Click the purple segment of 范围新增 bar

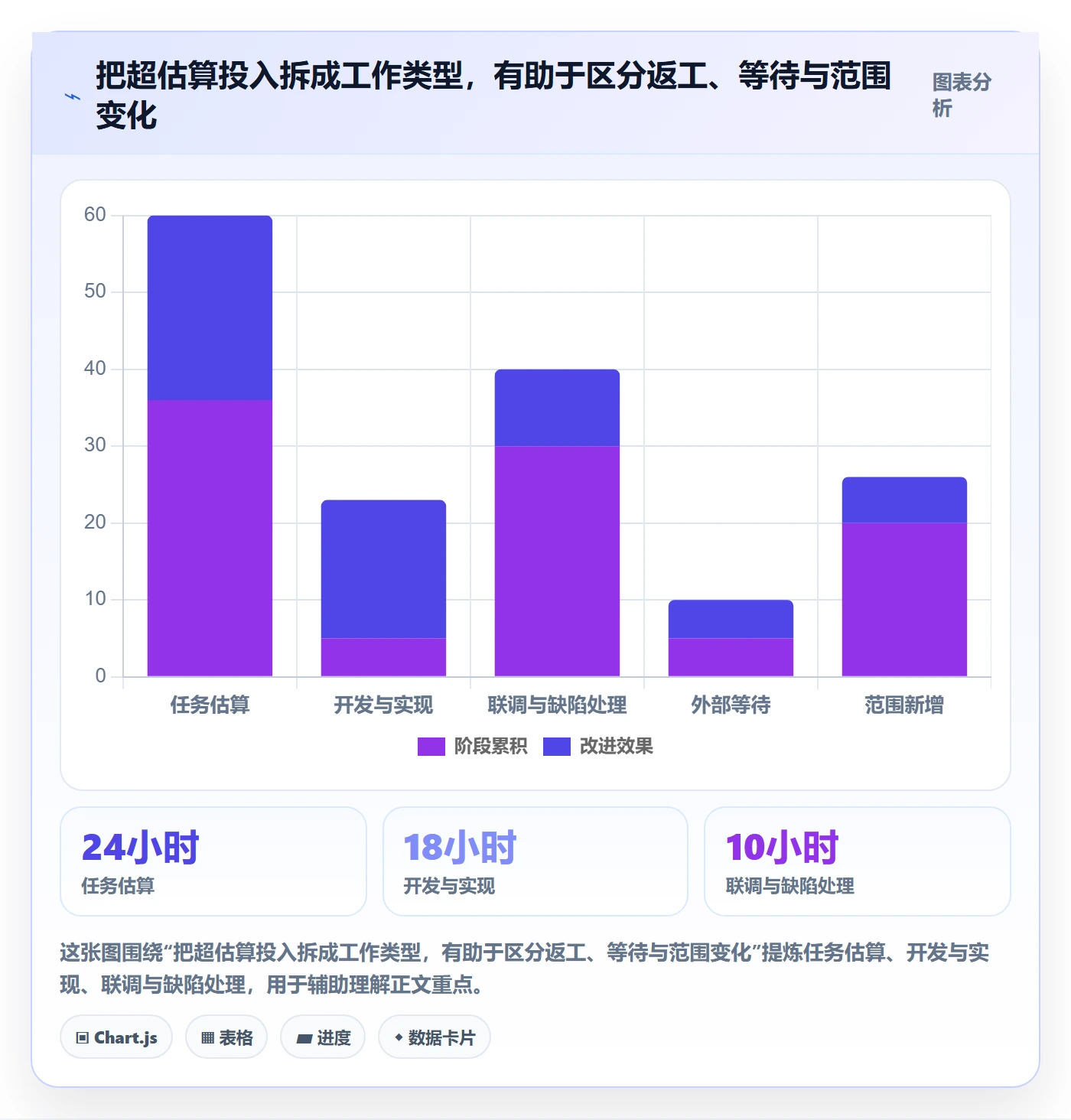tap(904, 600)
